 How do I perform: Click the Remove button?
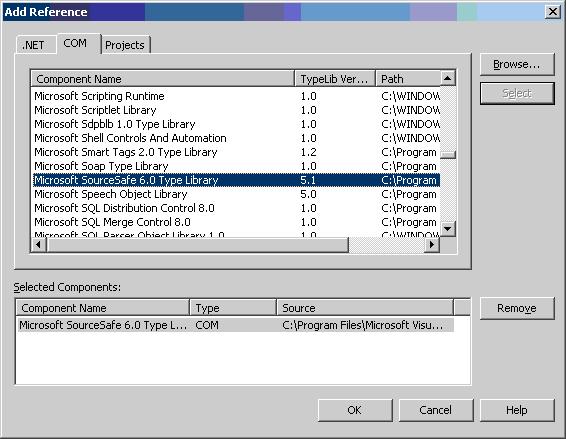coord(517,308)
